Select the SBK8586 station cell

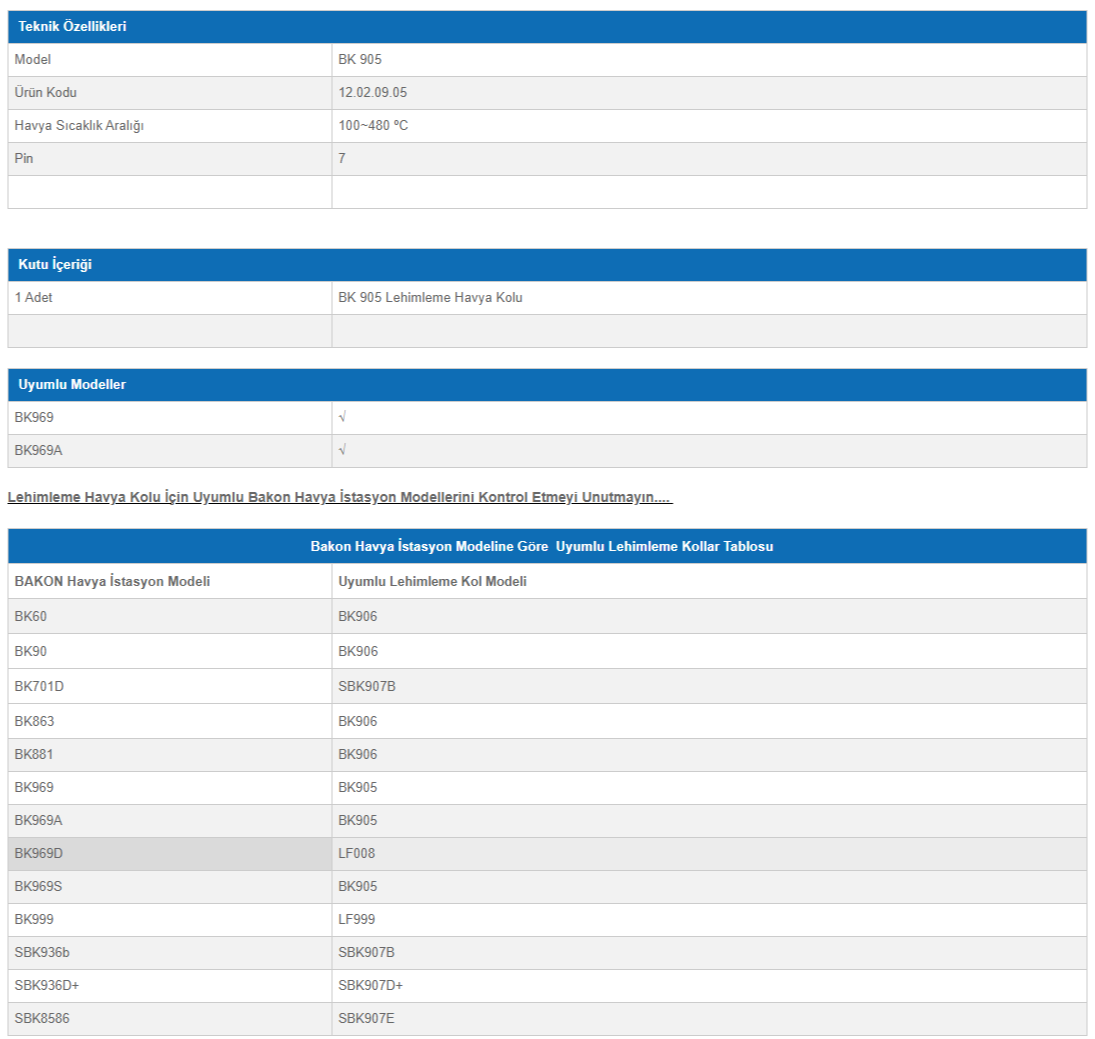(x=170, y=1019)
